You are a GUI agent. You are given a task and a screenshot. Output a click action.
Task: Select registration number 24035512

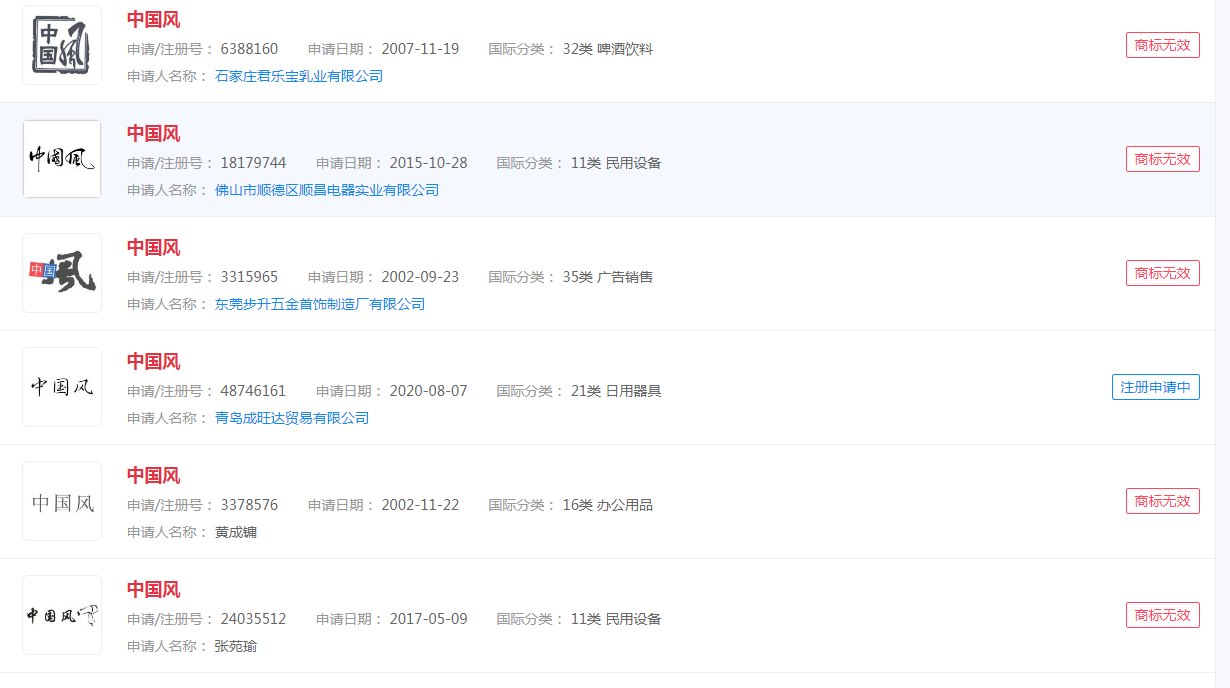(253, 619)
